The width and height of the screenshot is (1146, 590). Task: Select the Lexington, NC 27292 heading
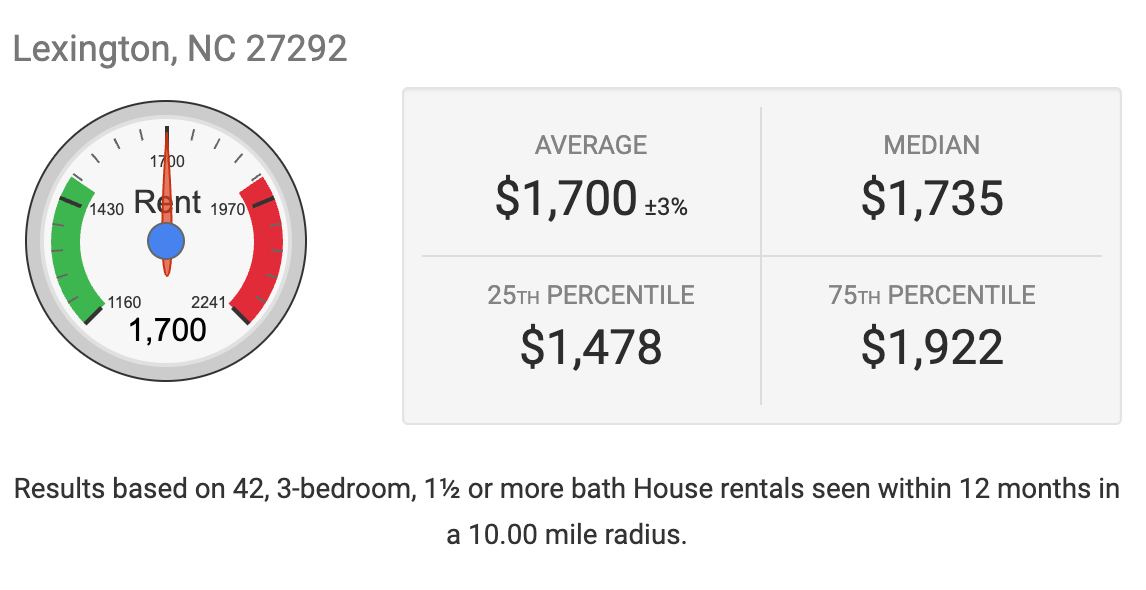[x=180, y=49]
